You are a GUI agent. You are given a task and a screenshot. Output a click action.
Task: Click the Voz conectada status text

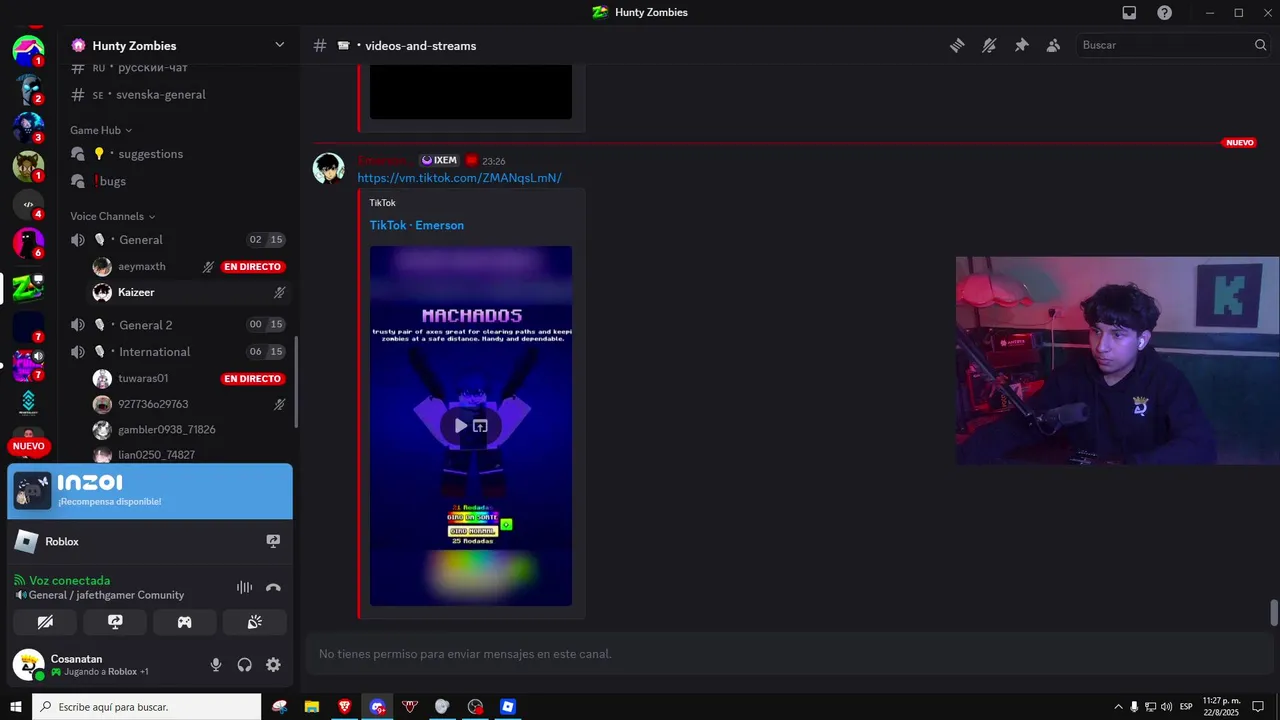70,580
